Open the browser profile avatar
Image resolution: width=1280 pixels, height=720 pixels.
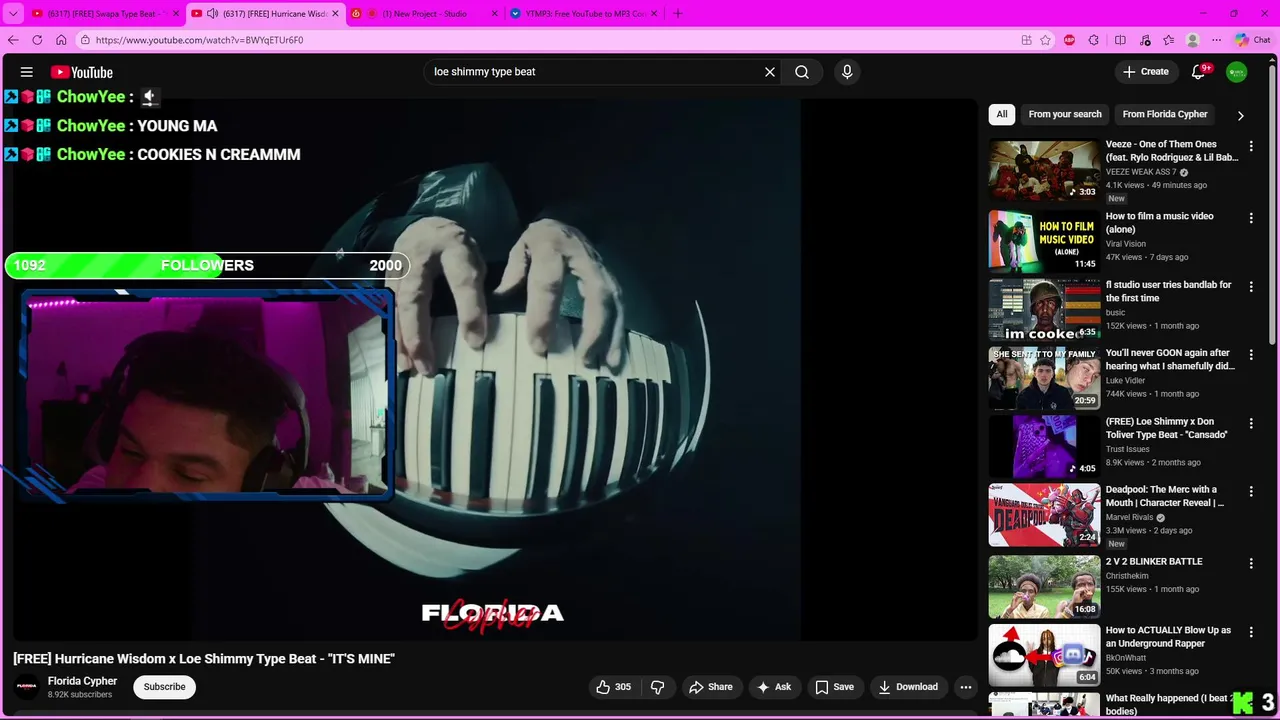1193,40
